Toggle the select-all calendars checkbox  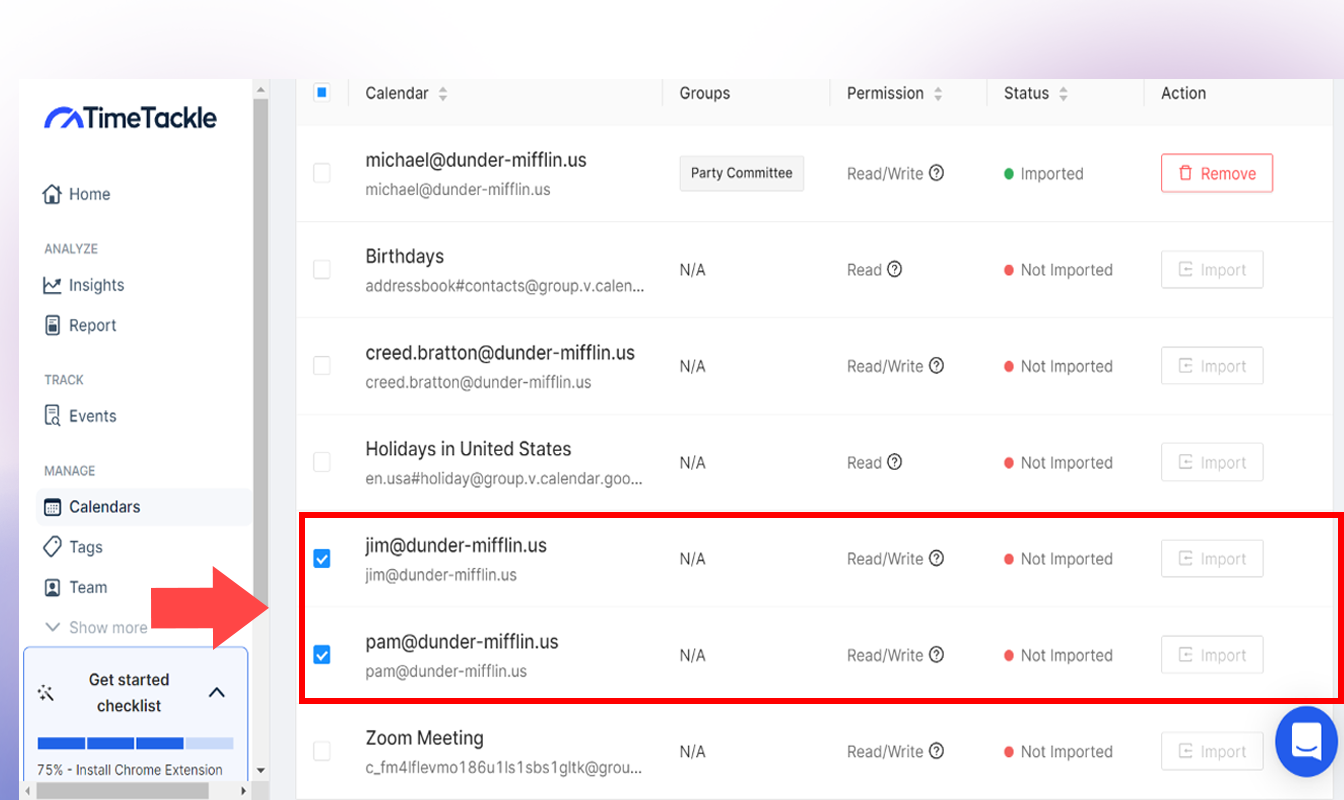(x=322, y=93)
